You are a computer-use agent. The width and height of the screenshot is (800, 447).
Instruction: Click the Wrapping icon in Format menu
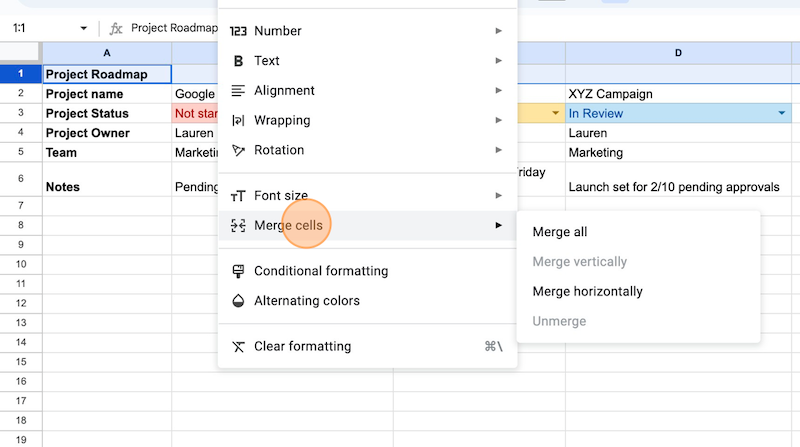[x=238, y=120]
